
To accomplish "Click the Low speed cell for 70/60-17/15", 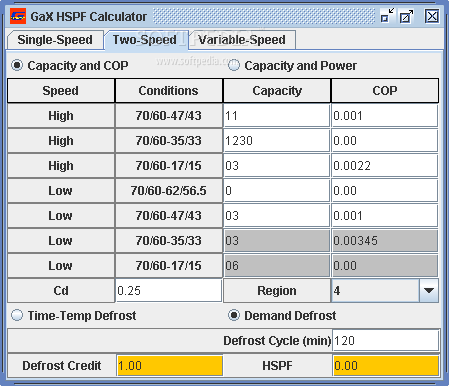I will [61, 266].
